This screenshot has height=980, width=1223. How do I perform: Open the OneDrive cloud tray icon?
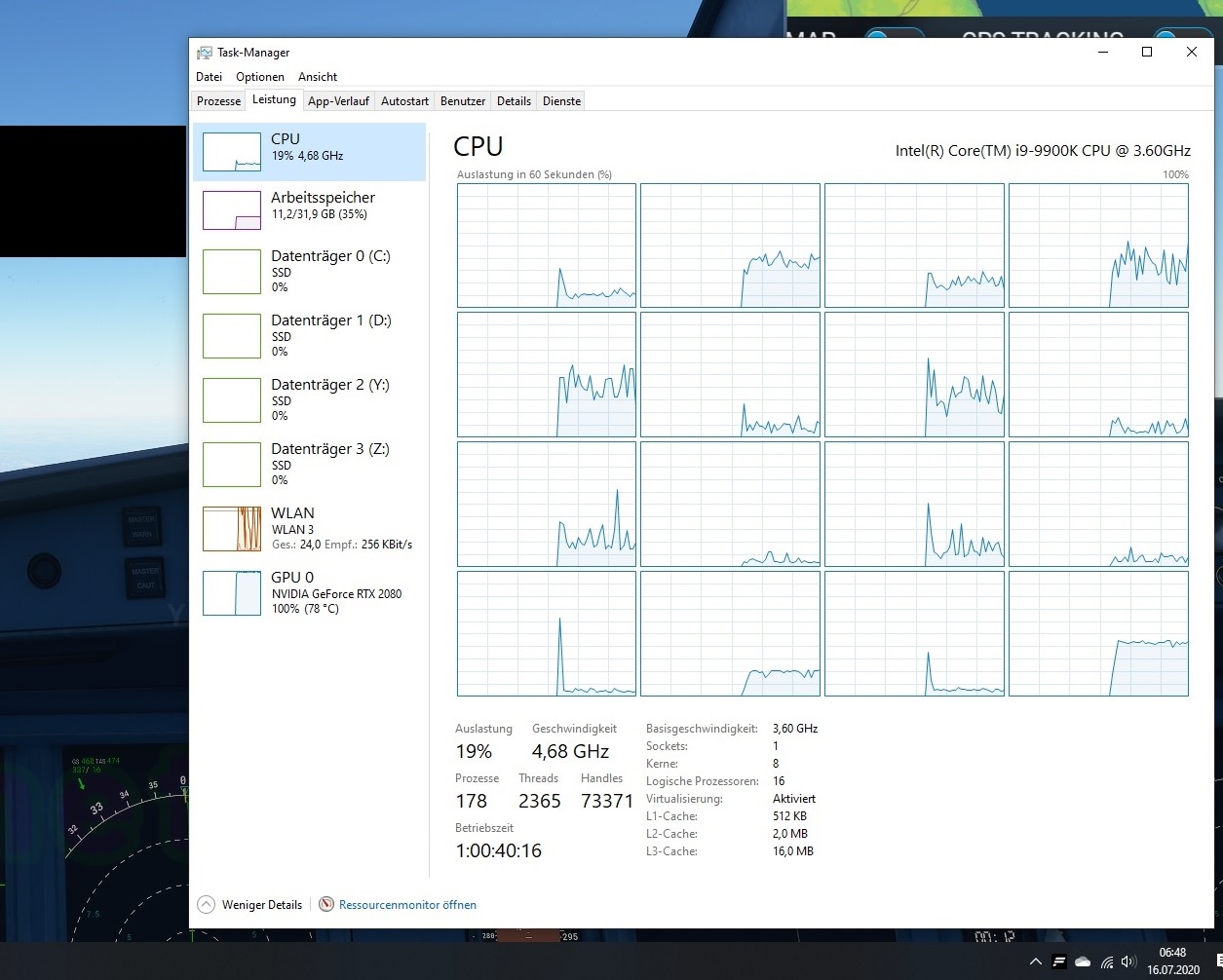coord(1083,961)
